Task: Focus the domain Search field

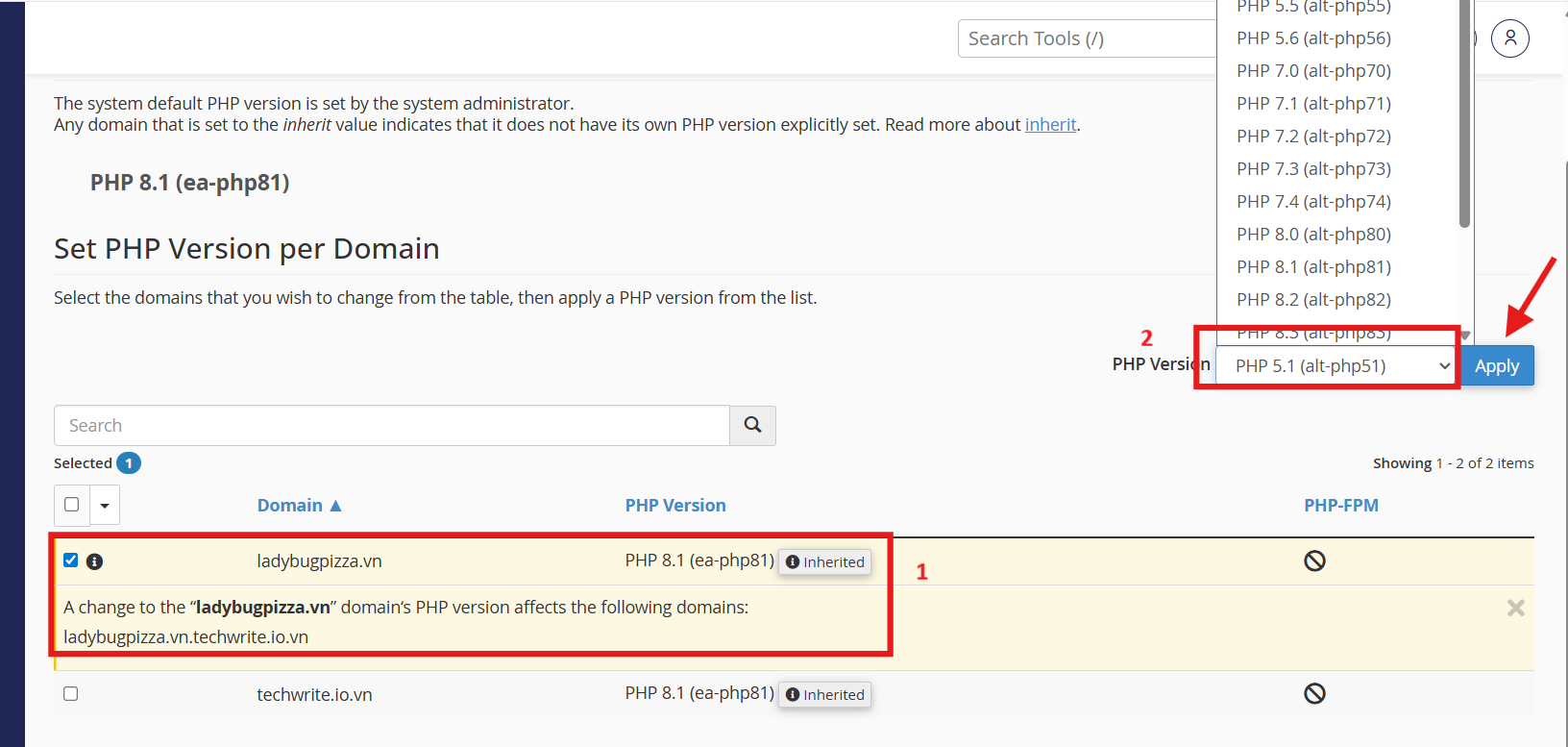Action: pyautogui.click(x=392, y=425)
